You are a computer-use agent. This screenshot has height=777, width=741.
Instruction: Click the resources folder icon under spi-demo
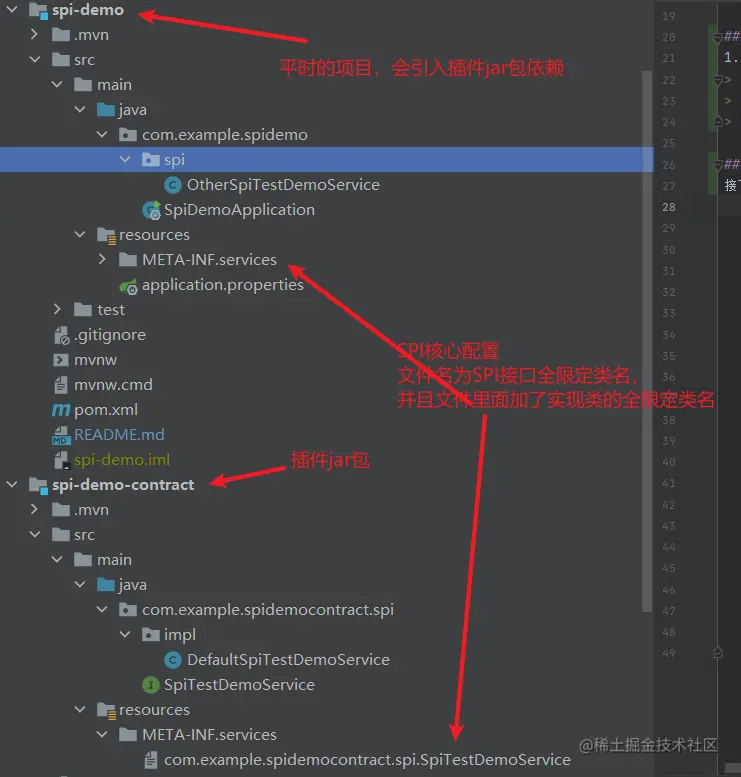tap(107, 235)
